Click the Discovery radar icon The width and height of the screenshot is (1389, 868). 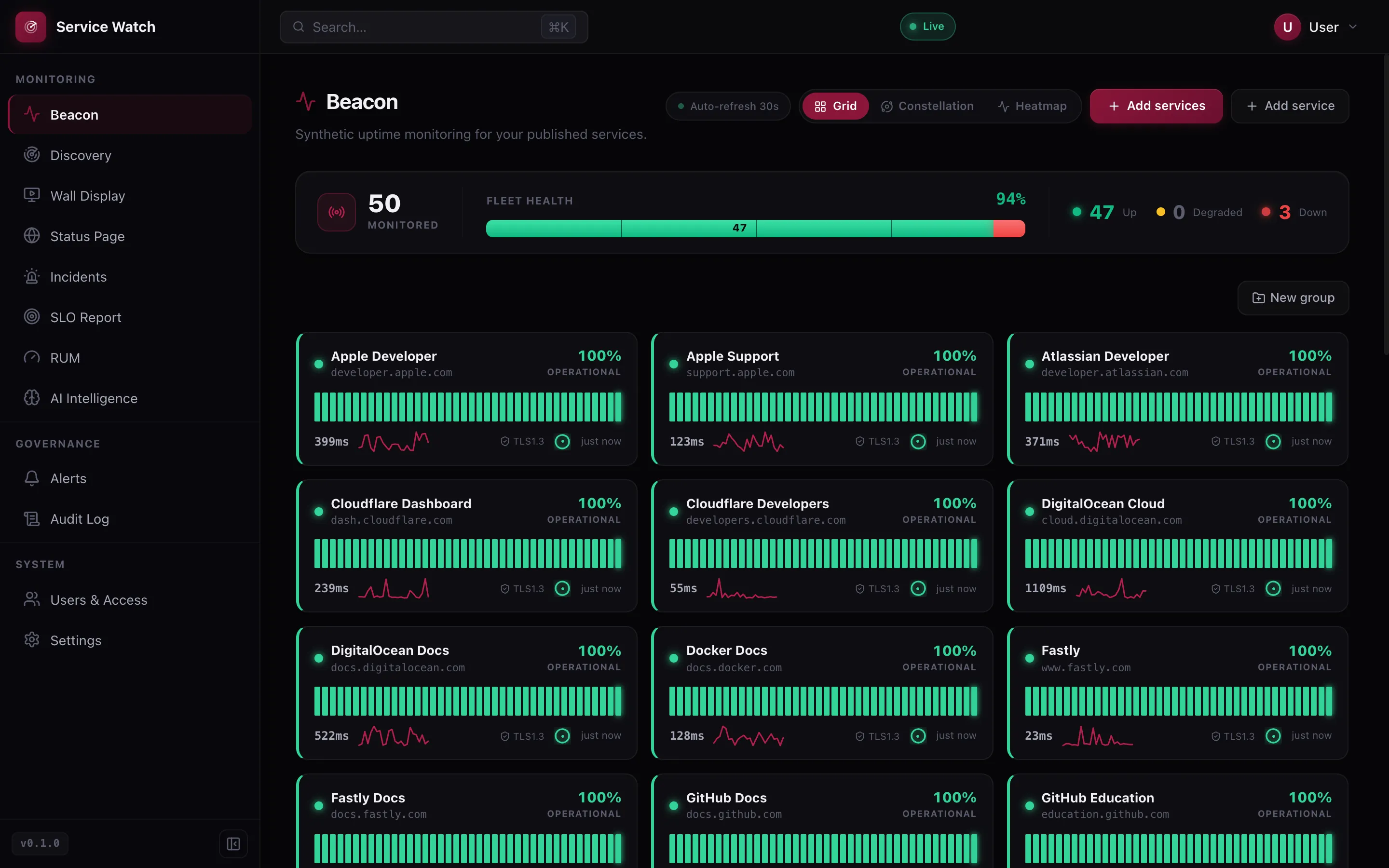pos(31,155)
